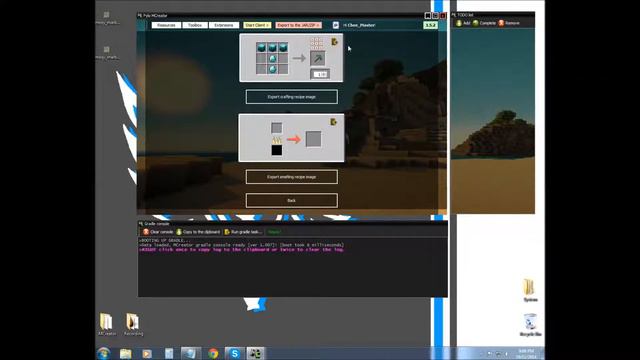Click Copy to the clipboard in Gradle console
The width and height of the screenshot is (640, 360).
pos(198,232)
